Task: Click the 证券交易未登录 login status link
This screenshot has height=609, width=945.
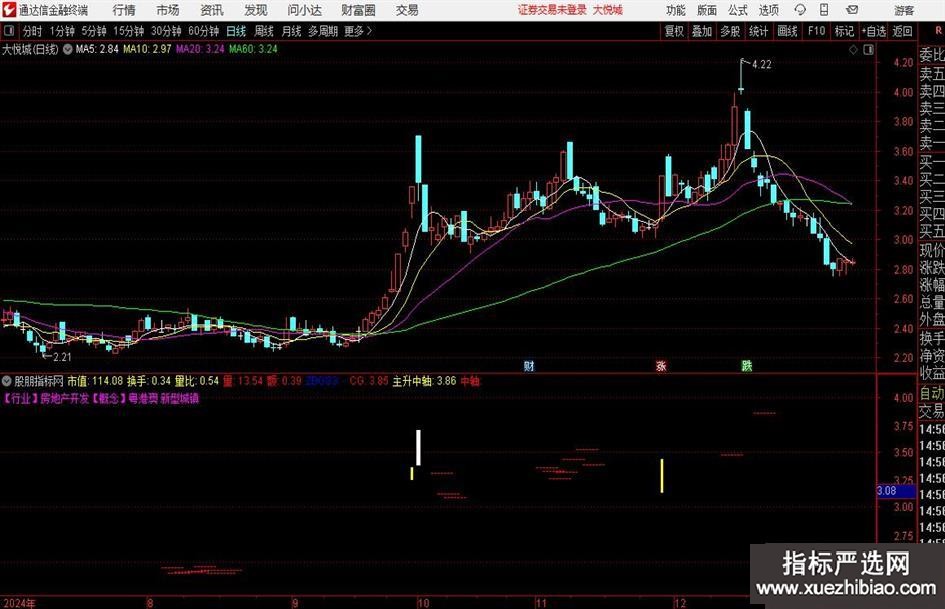Action: pyautogui.click(x=552, y=10)
